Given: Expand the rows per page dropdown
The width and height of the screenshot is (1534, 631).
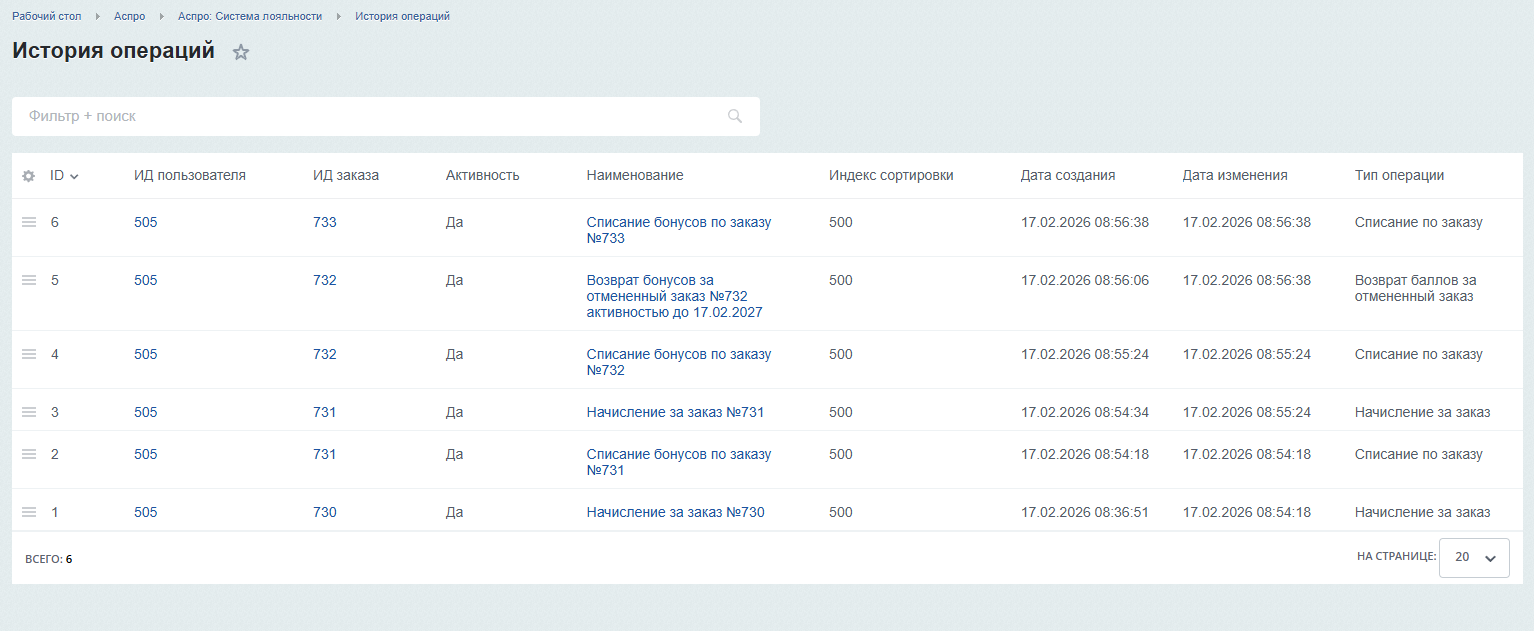Looking at the screenshot, I should pyautogui.click(x=1474, y=558).
